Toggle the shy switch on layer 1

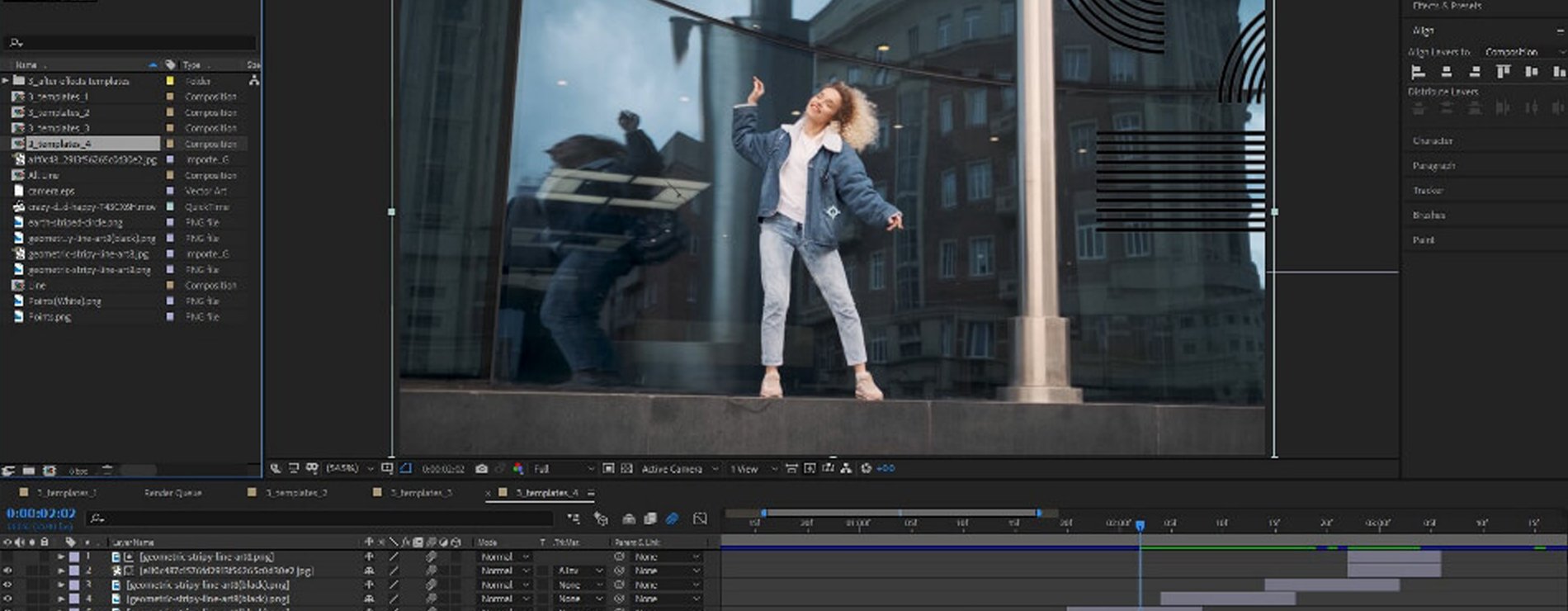[368, 557]
